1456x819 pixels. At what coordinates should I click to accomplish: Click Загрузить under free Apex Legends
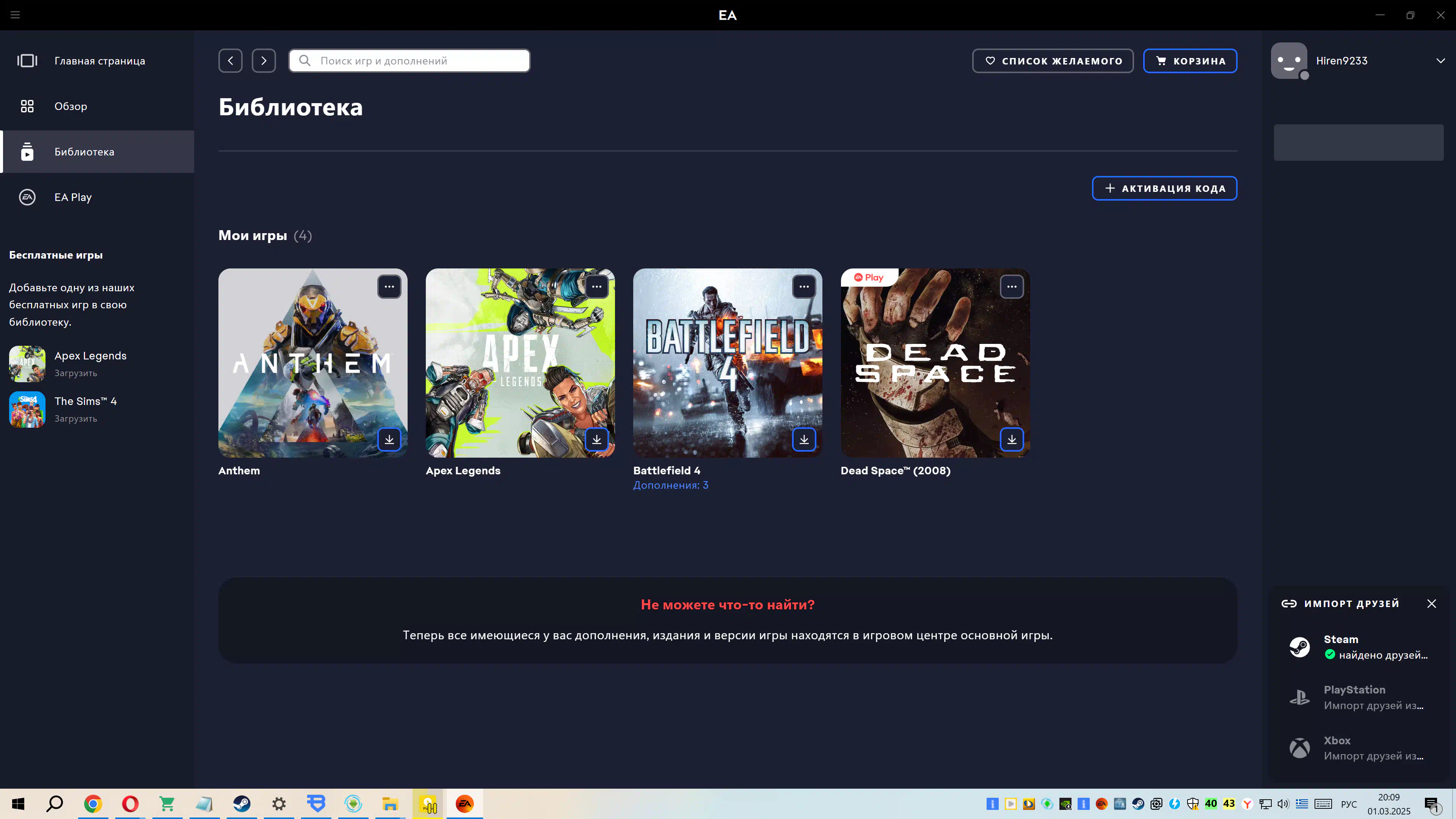pos(76,373)
